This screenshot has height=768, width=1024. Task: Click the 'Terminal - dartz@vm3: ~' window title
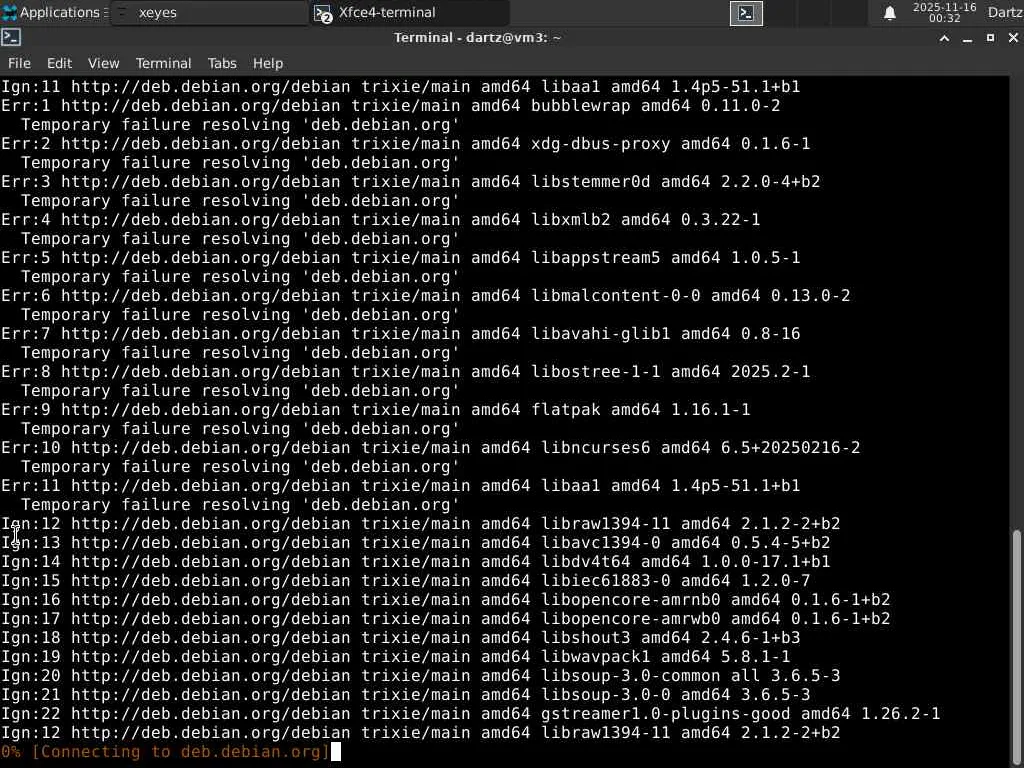[x=477, y=38]
